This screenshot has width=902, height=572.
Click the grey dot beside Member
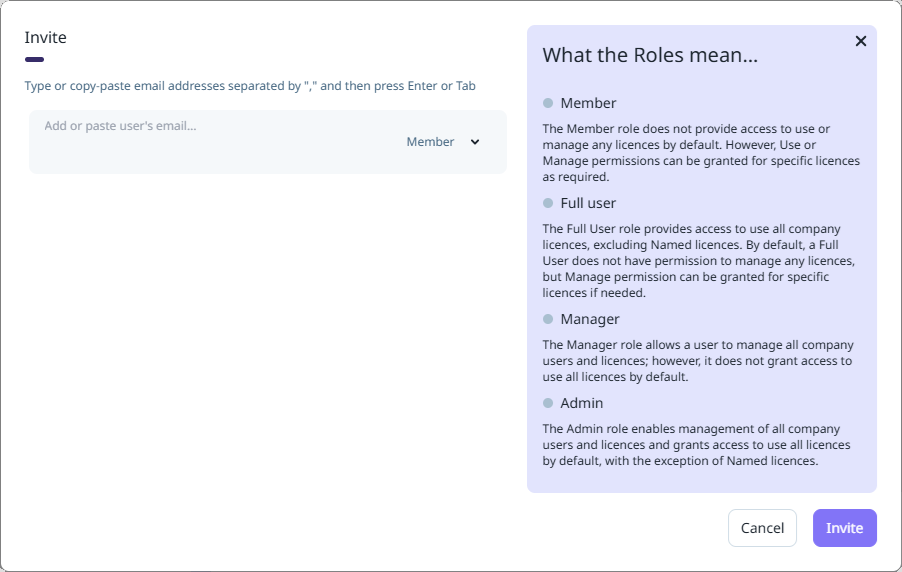coord(548,103)
